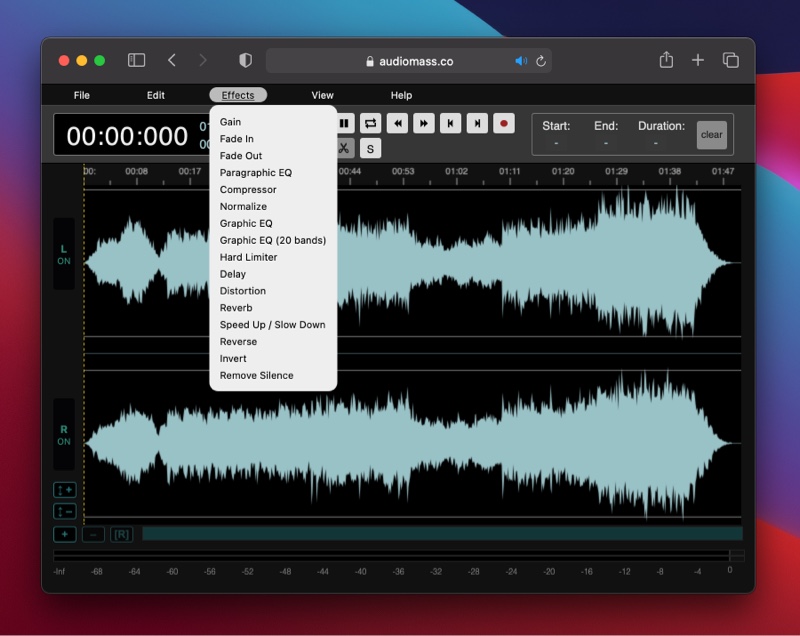Click Safari privacy shield icon
800x636 pixels.
tap(245, 61)
